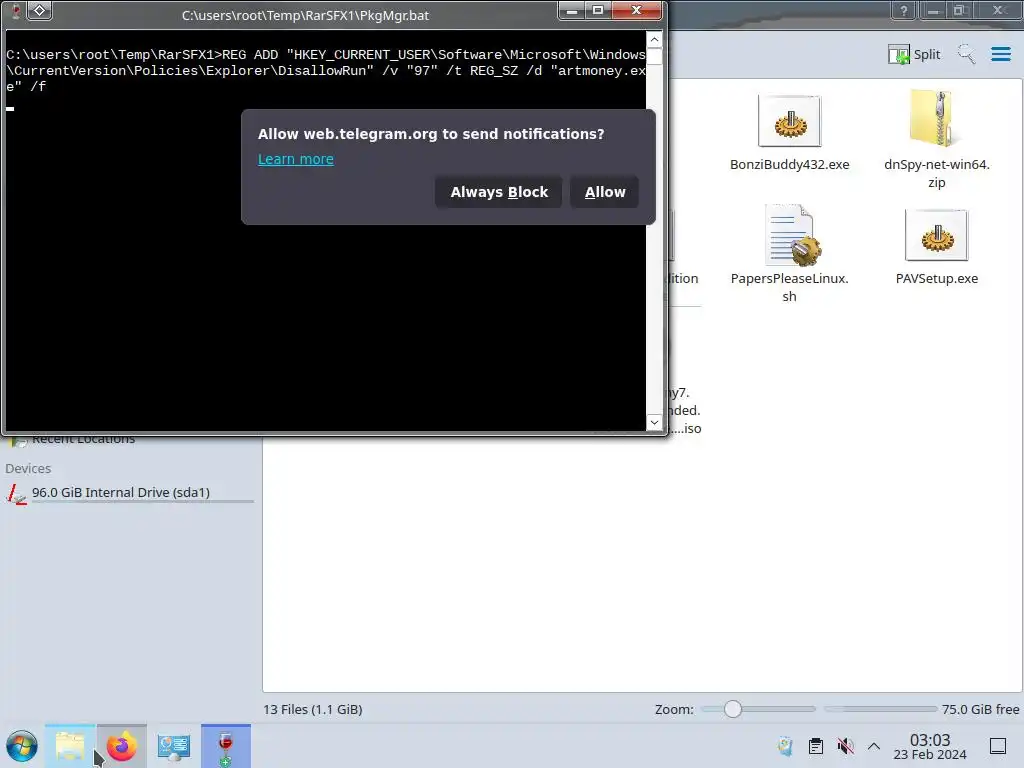Viewport: 1024px width, 768px height.
Task: Switch to Firefox in the taskbar
Action: [122, 746]
